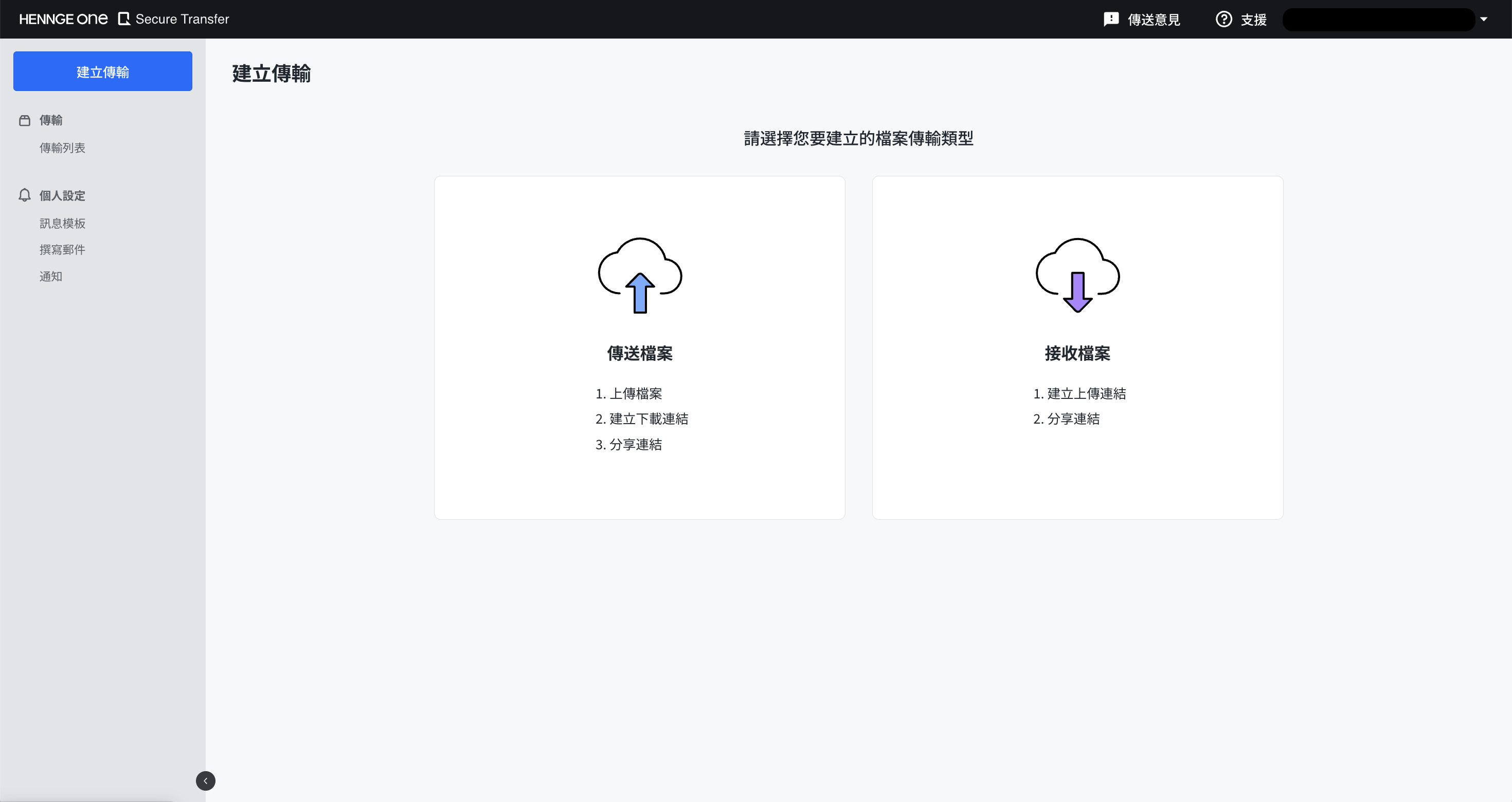Click the 支援 link
Image resolution: width=1512 pixels, height=802 pixels.
point(1253,20)
